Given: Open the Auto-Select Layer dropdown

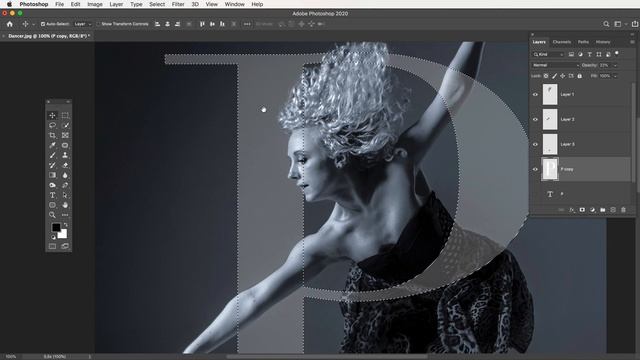Looking at the screenshot, I should (82, 24).
